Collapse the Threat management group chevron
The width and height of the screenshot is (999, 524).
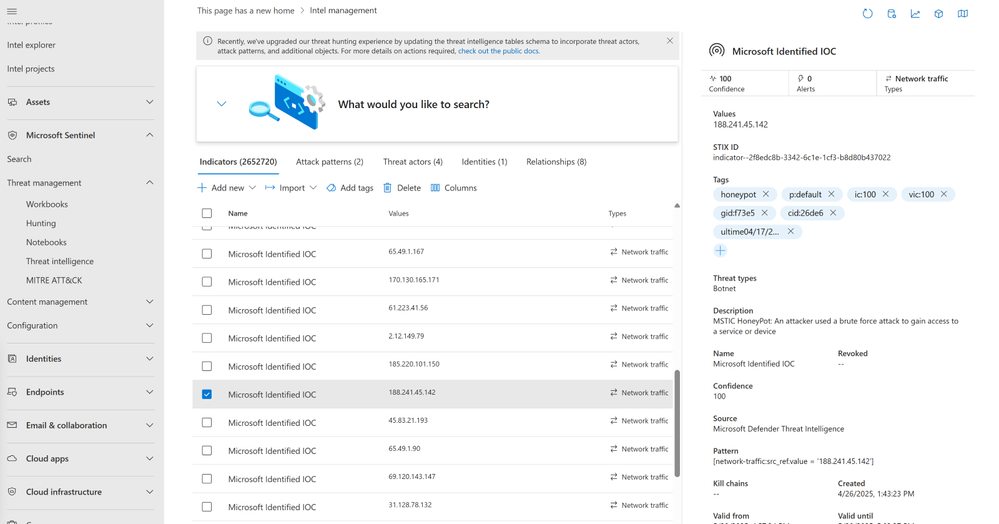tap(149, 183)
